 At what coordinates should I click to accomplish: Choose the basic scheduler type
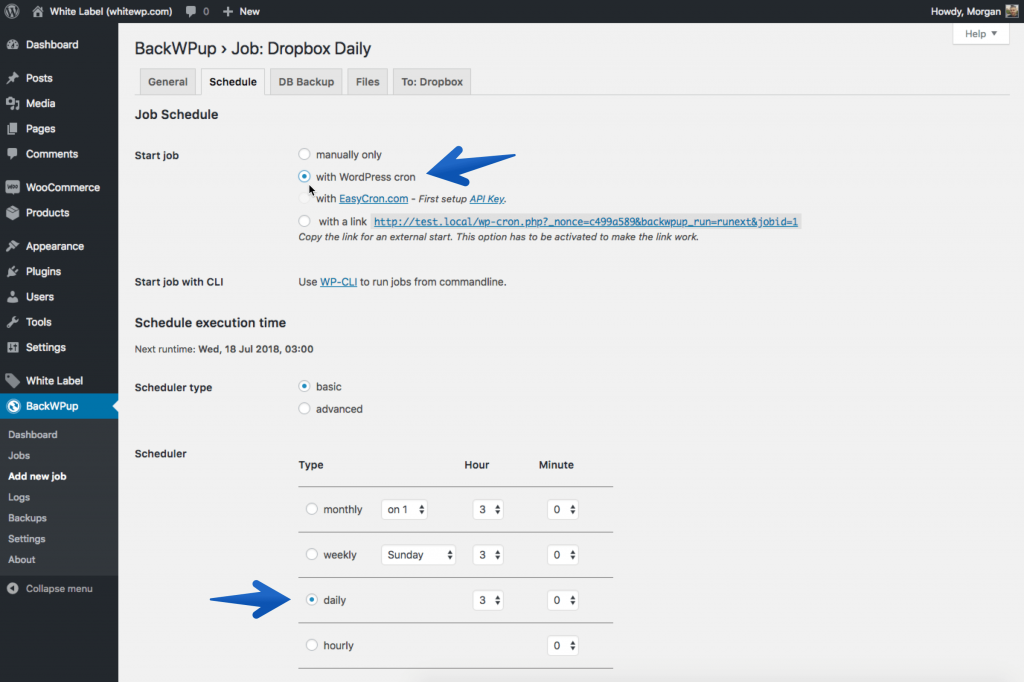(x=304, y=386)
